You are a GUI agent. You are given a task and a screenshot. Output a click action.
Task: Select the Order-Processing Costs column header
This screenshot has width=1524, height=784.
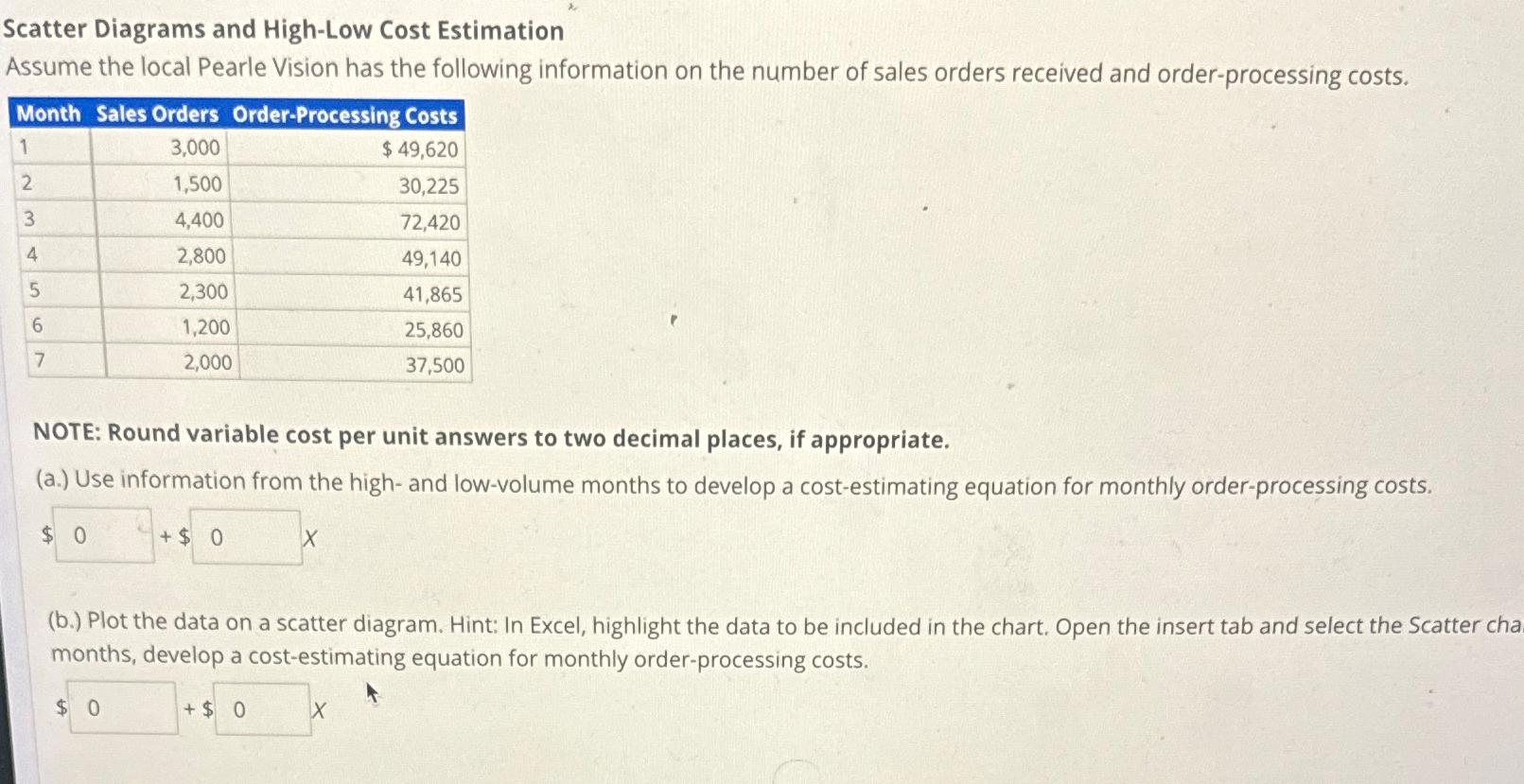coord(345,116)
